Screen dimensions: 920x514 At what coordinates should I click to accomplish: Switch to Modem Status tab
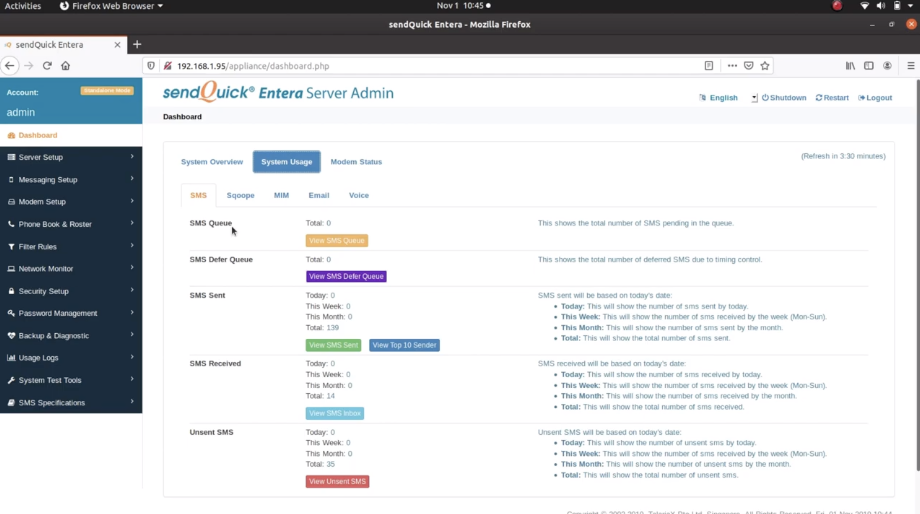point(356,162)
